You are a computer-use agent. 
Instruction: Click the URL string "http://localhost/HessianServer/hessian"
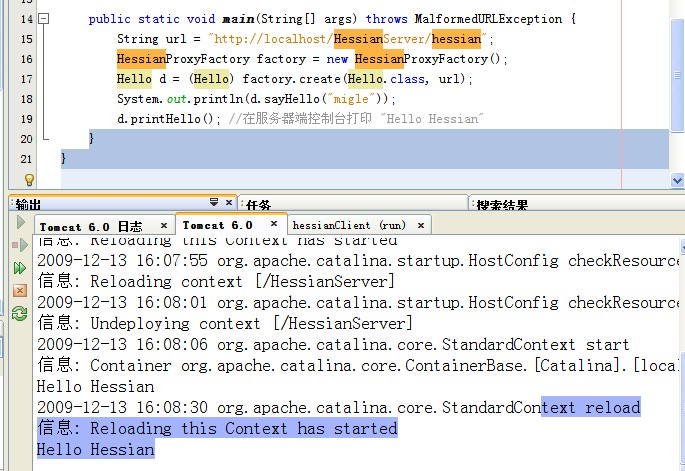coord(347,39)
